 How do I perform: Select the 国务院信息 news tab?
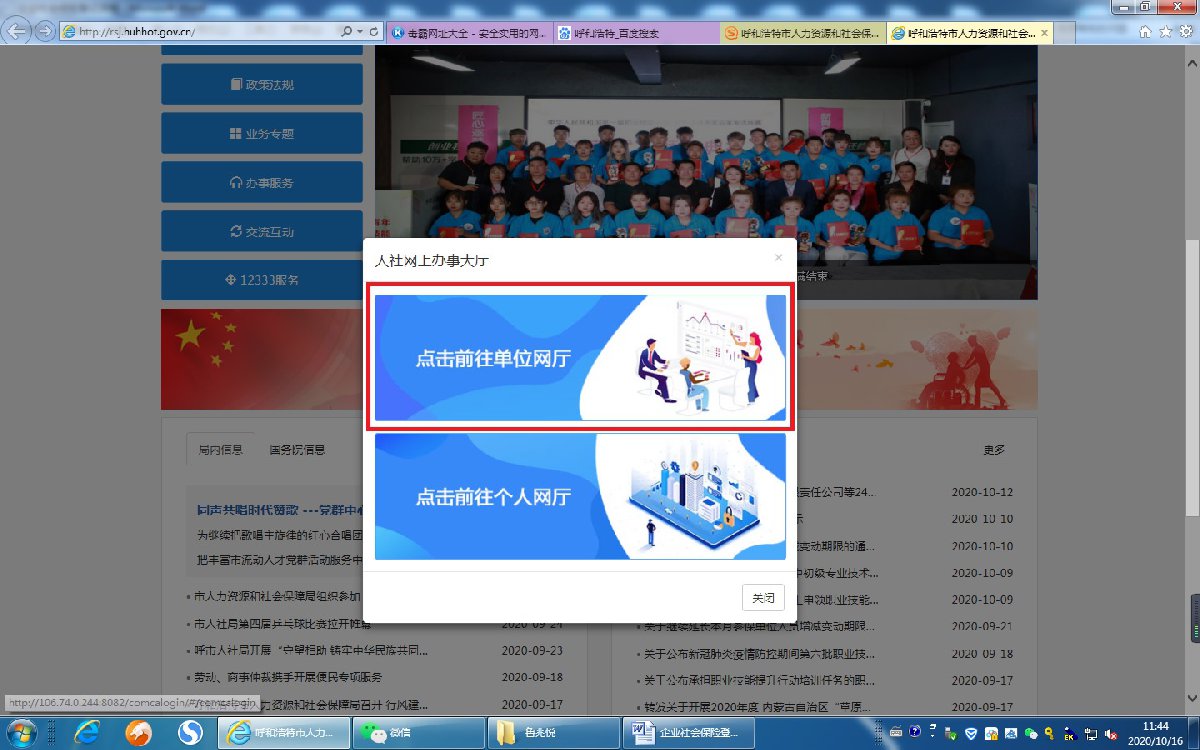(297, 450)
